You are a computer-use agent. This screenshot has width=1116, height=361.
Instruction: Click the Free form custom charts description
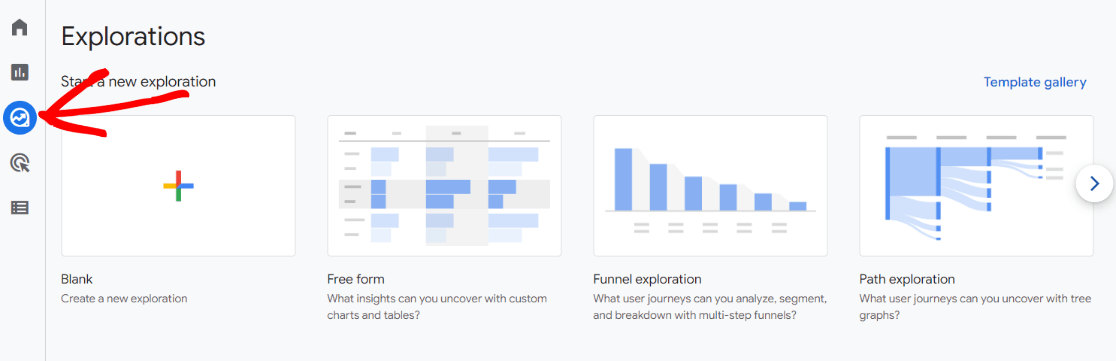[437, 306]
